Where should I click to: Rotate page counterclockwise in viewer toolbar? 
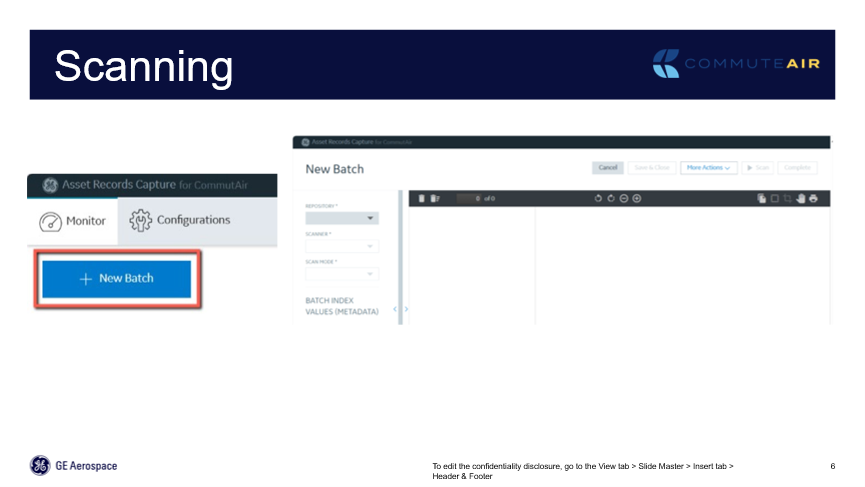[598, 198]
